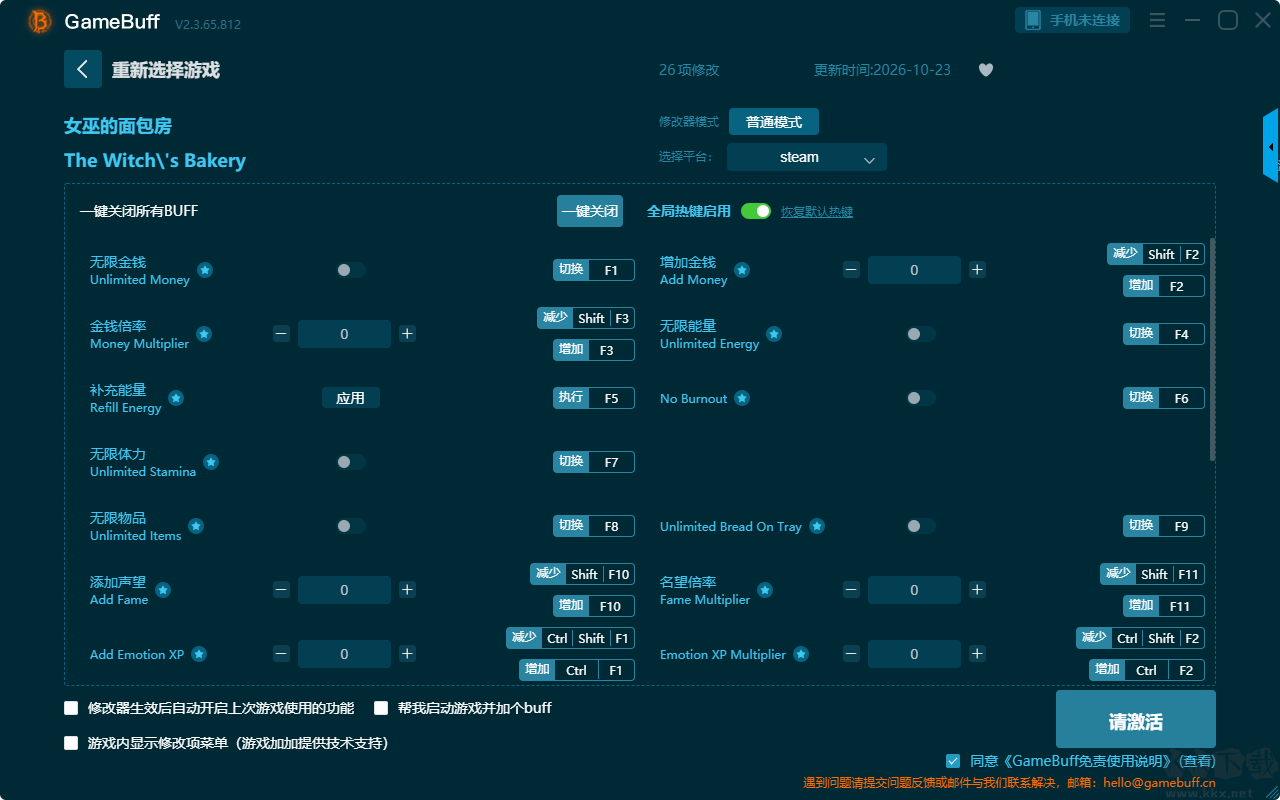Open the hamburger menu icon in title bar
This screenshot has height=800, width=1280.
click(1157, 20)
